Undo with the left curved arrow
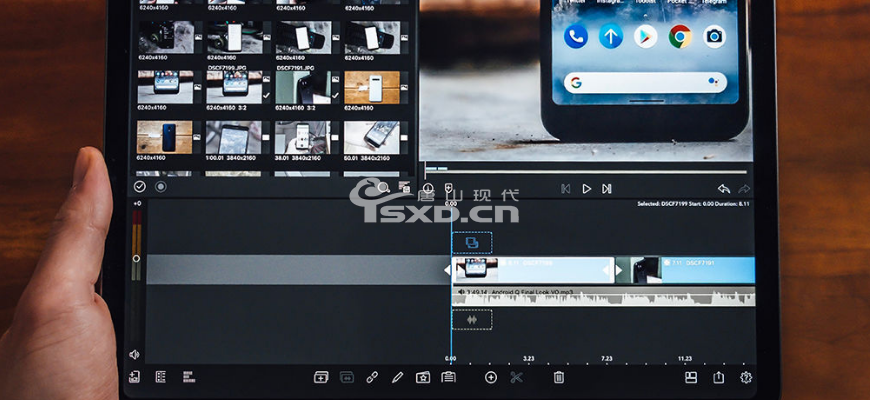The height and width of the screenshot is (400, 870). tap(724, 189)
